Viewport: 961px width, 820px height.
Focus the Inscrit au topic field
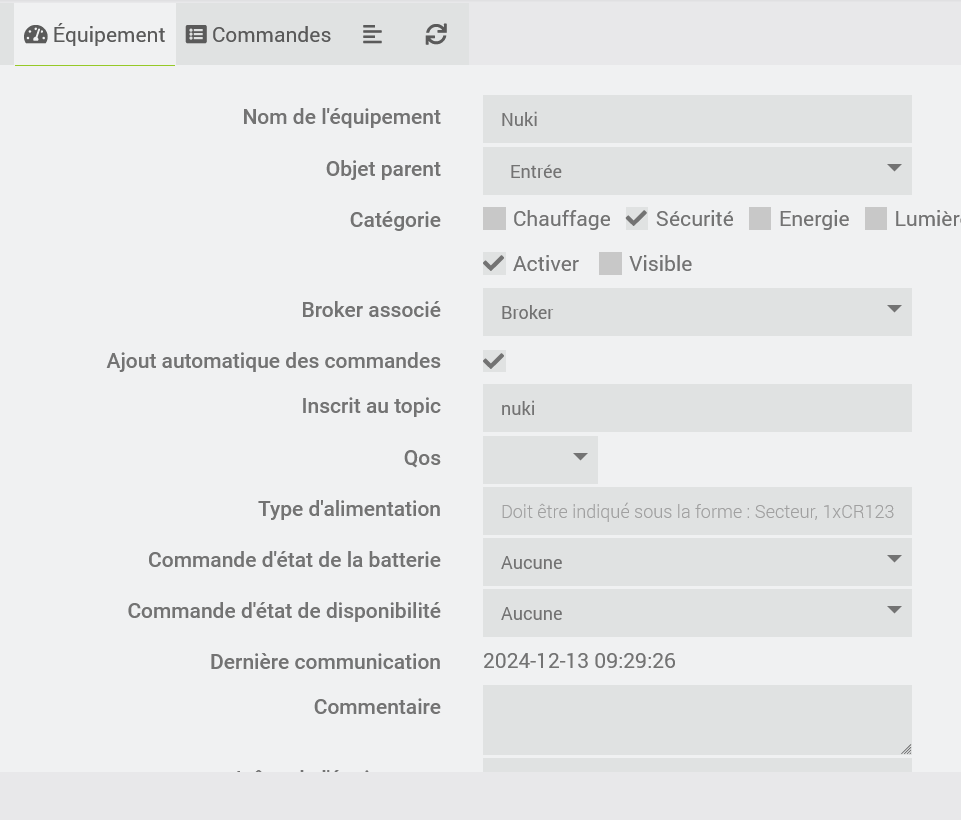(697, 408)
